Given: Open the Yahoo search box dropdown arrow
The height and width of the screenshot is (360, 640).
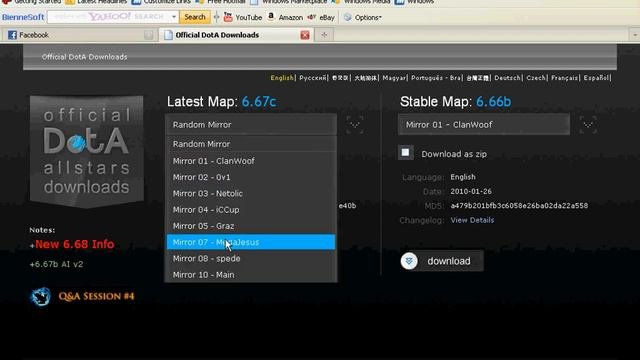Looking at the screenshot, I should (x=174, y=17).
